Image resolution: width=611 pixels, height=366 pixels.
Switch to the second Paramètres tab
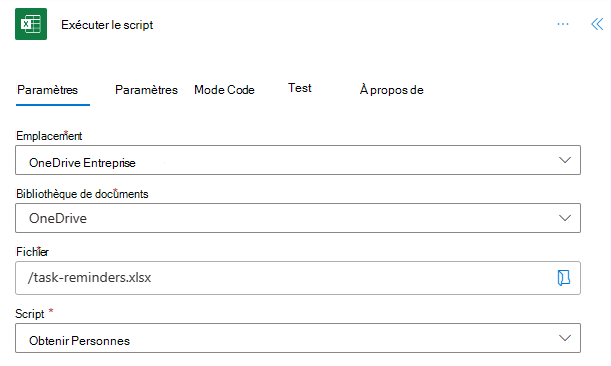(147, 90)
